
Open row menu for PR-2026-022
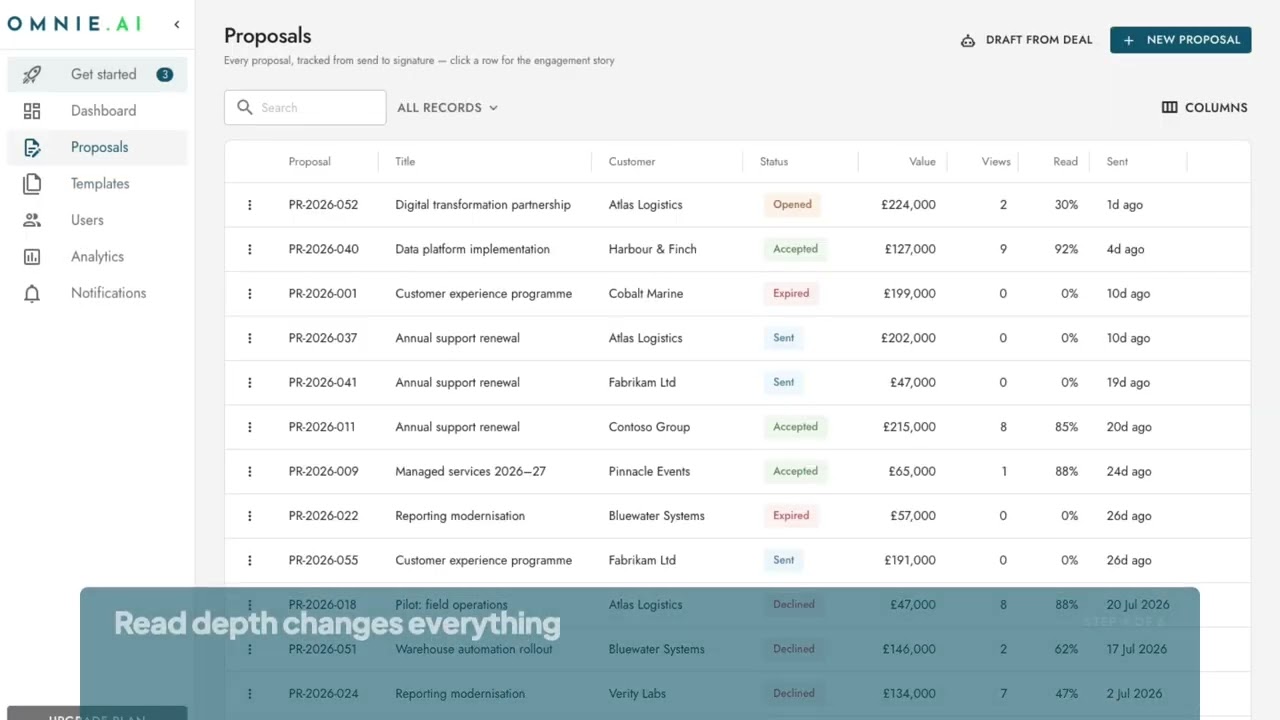coord(250,516)
